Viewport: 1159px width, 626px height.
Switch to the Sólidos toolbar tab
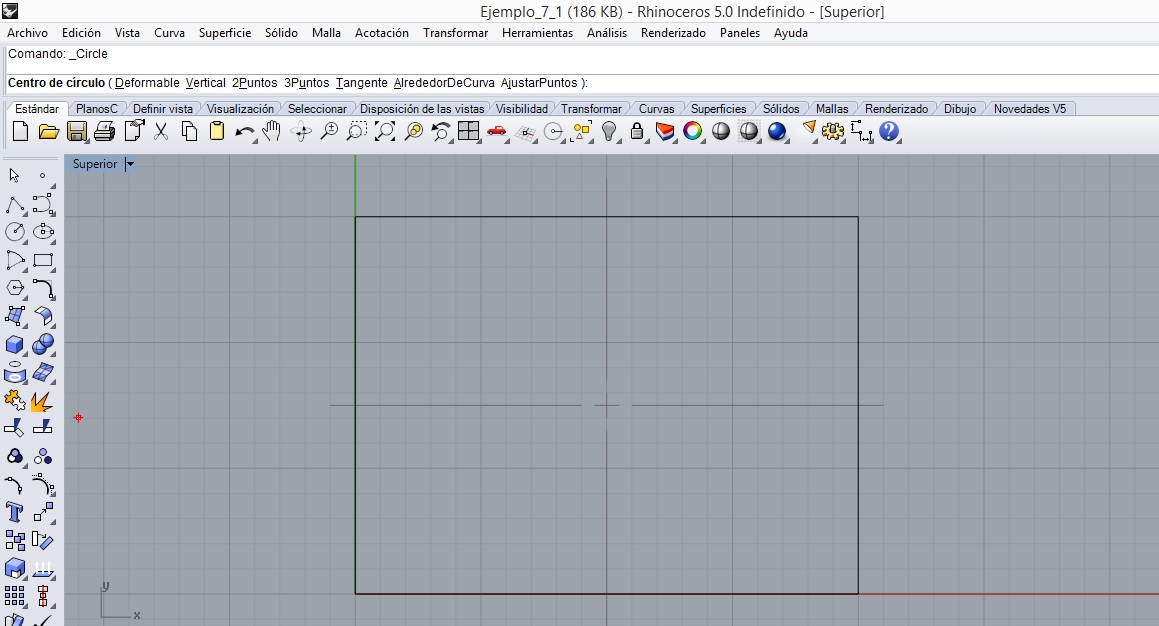(x=781, y=109)
